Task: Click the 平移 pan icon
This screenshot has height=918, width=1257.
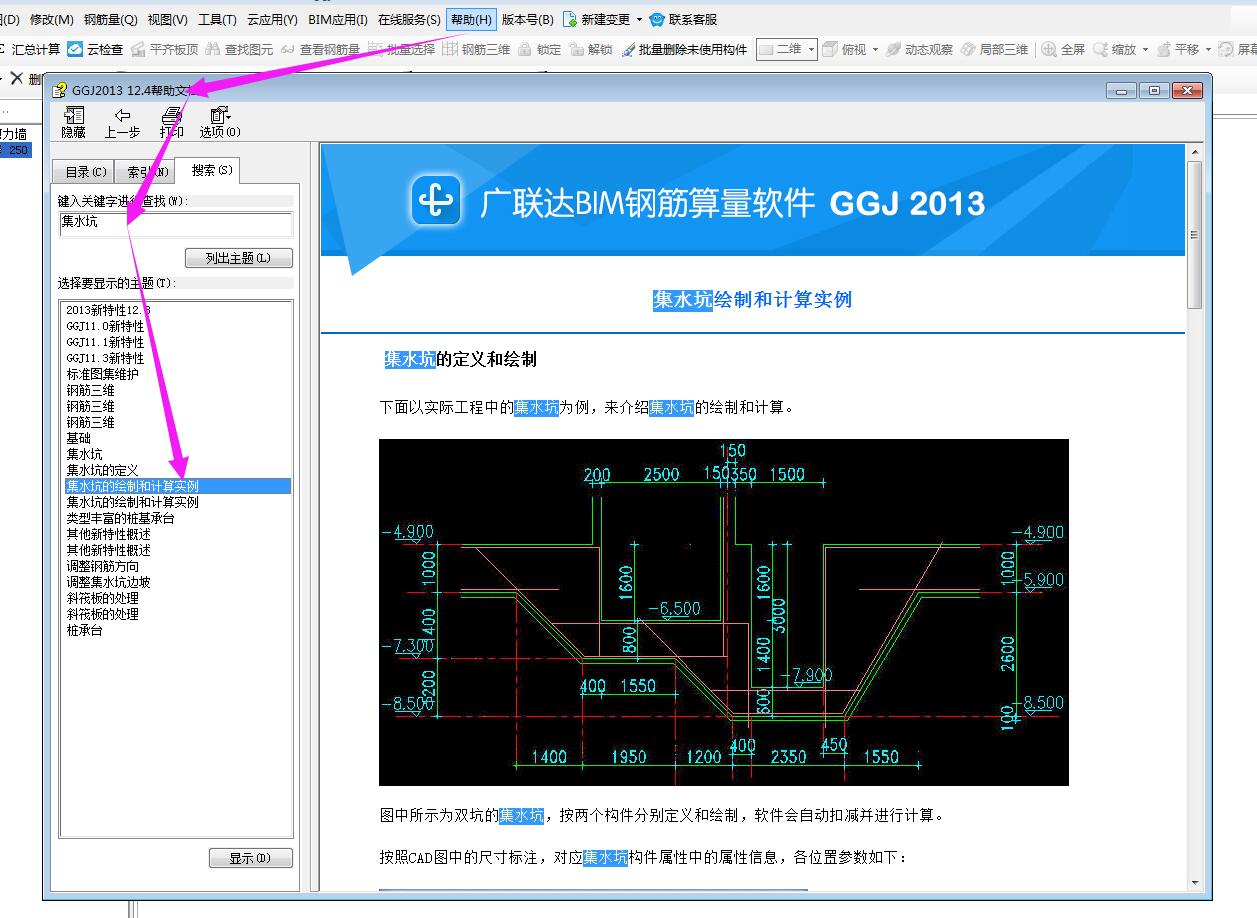Action: 1163,49
